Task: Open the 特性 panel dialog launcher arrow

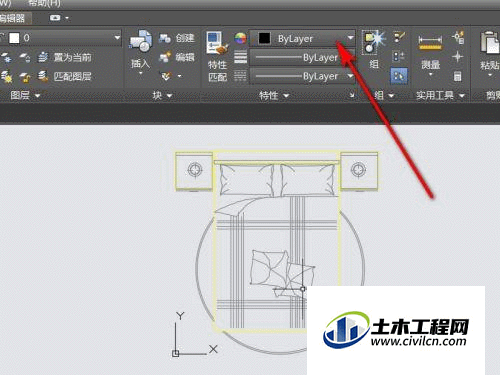Action: (x=352, y=96)
